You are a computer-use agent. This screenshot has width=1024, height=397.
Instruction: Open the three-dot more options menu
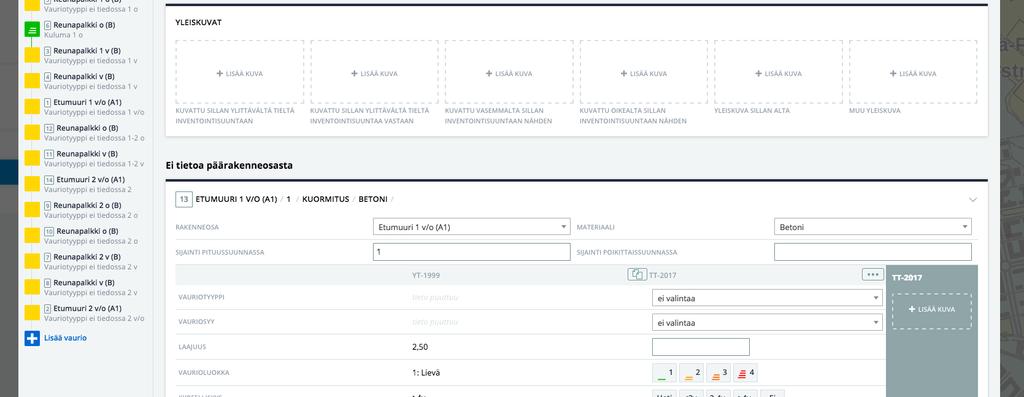coord(872,275)
